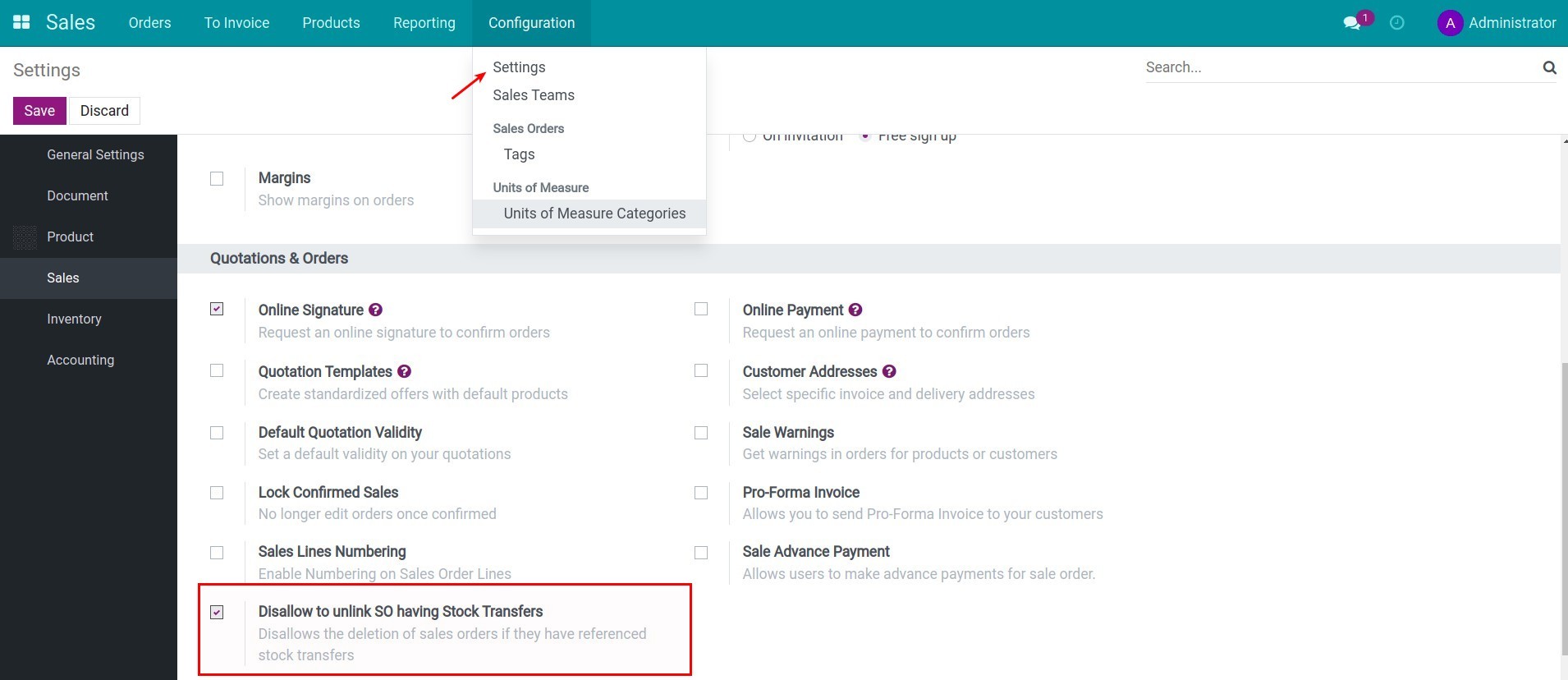
Task: Click the search magnifier icon
Action: [x=1549, y=67]
